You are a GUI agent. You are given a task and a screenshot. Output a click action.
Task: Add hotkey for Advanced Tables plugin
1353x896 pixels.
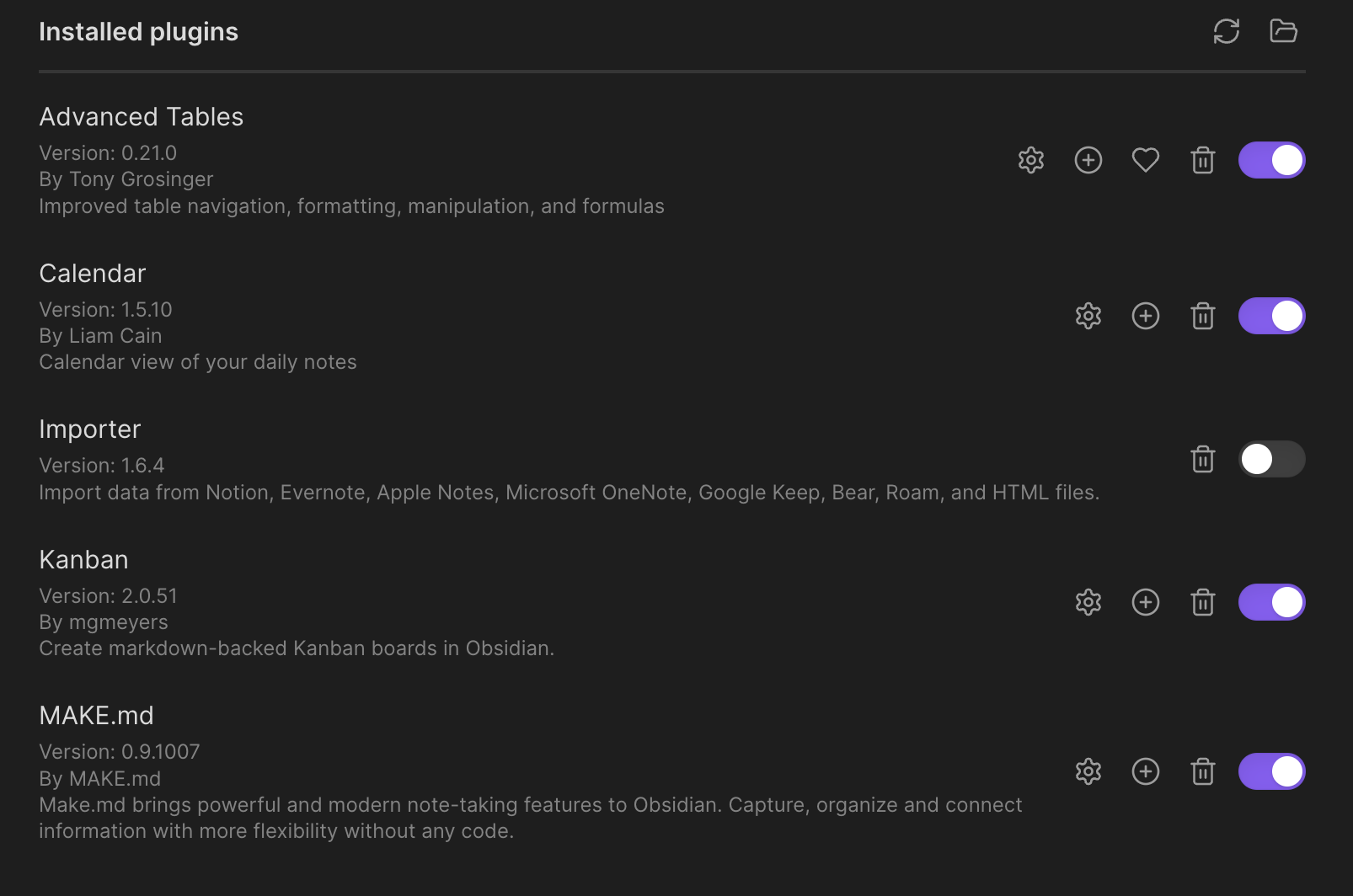(x=1088, y=160)
